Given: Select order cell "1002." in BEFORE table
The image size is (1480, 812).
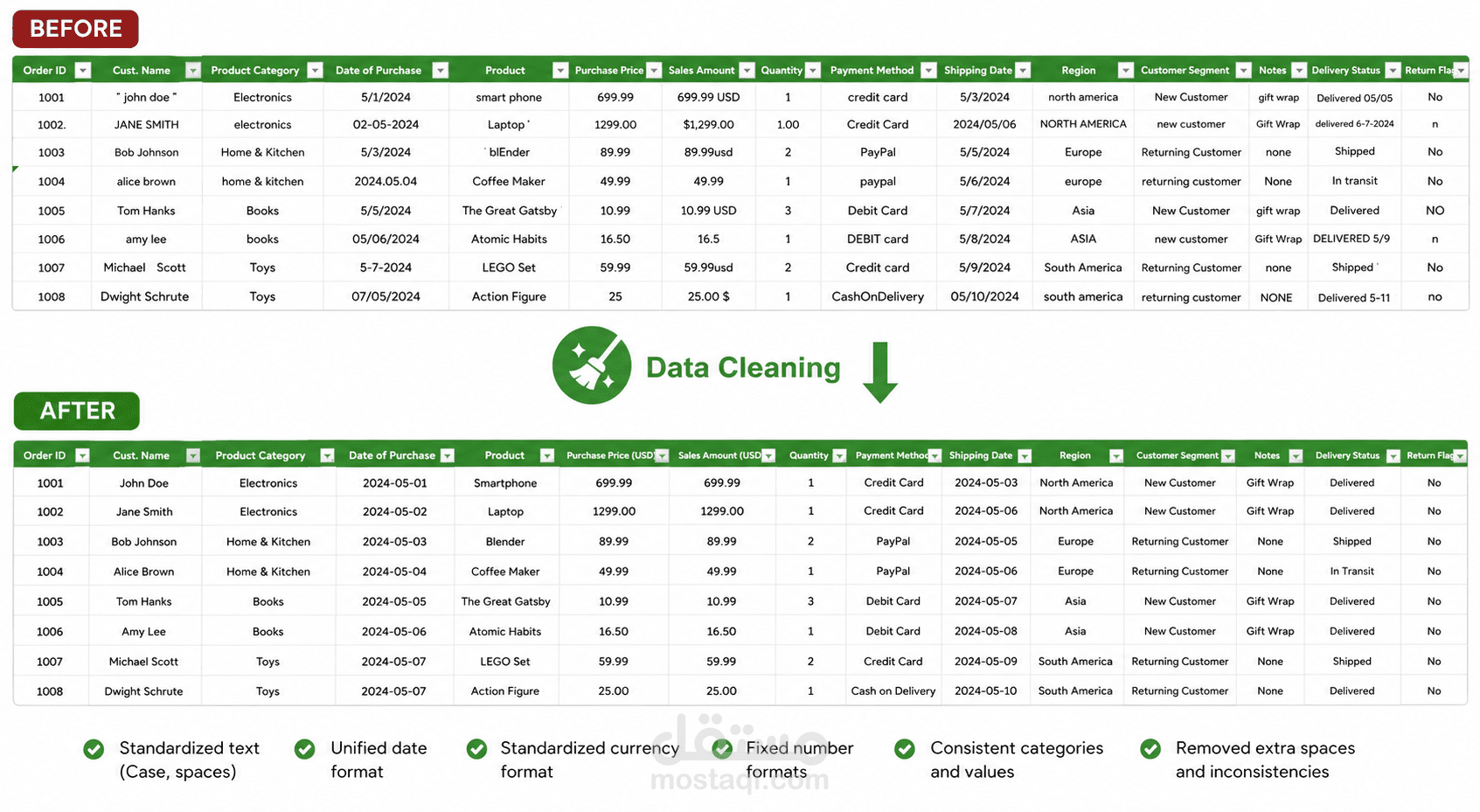Looking at the screenshot, I should (x=52, y=125).
